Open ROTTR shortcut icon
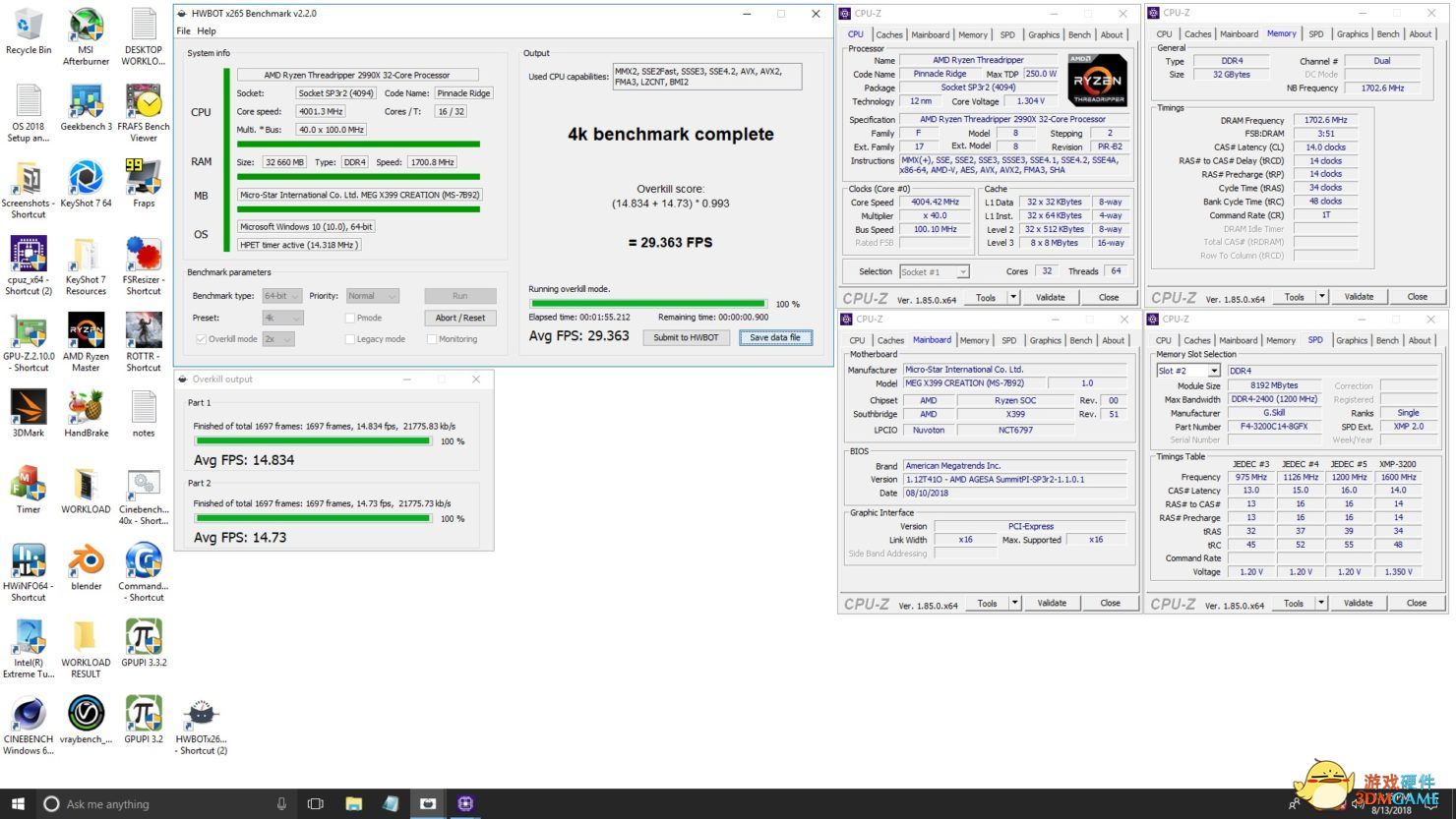This screenshot has width=1456, height=819. 144,343
